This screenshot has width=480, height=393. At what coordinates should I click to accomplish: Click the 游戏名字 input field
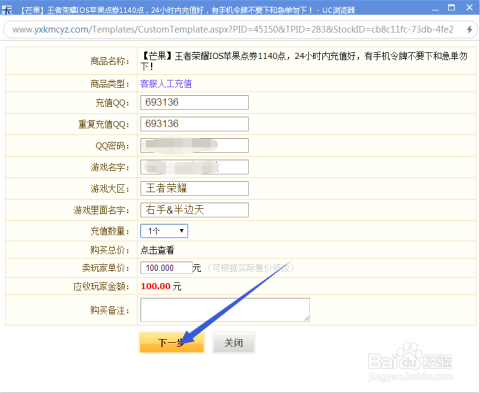(x=194, y=167)
